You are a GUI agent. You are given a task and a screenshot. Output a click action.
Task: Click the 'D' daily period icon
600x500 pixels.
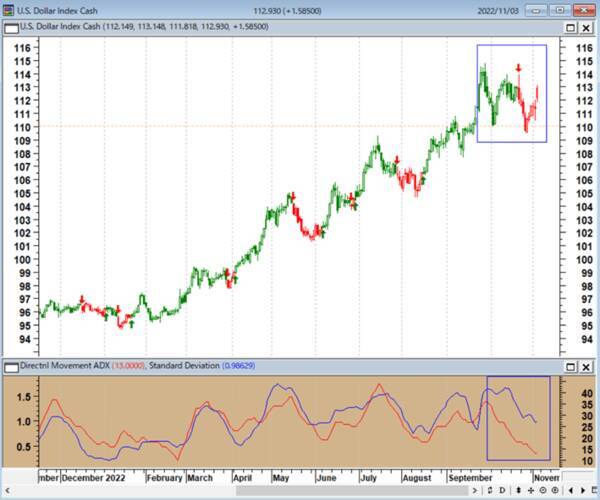click(502, 490)
